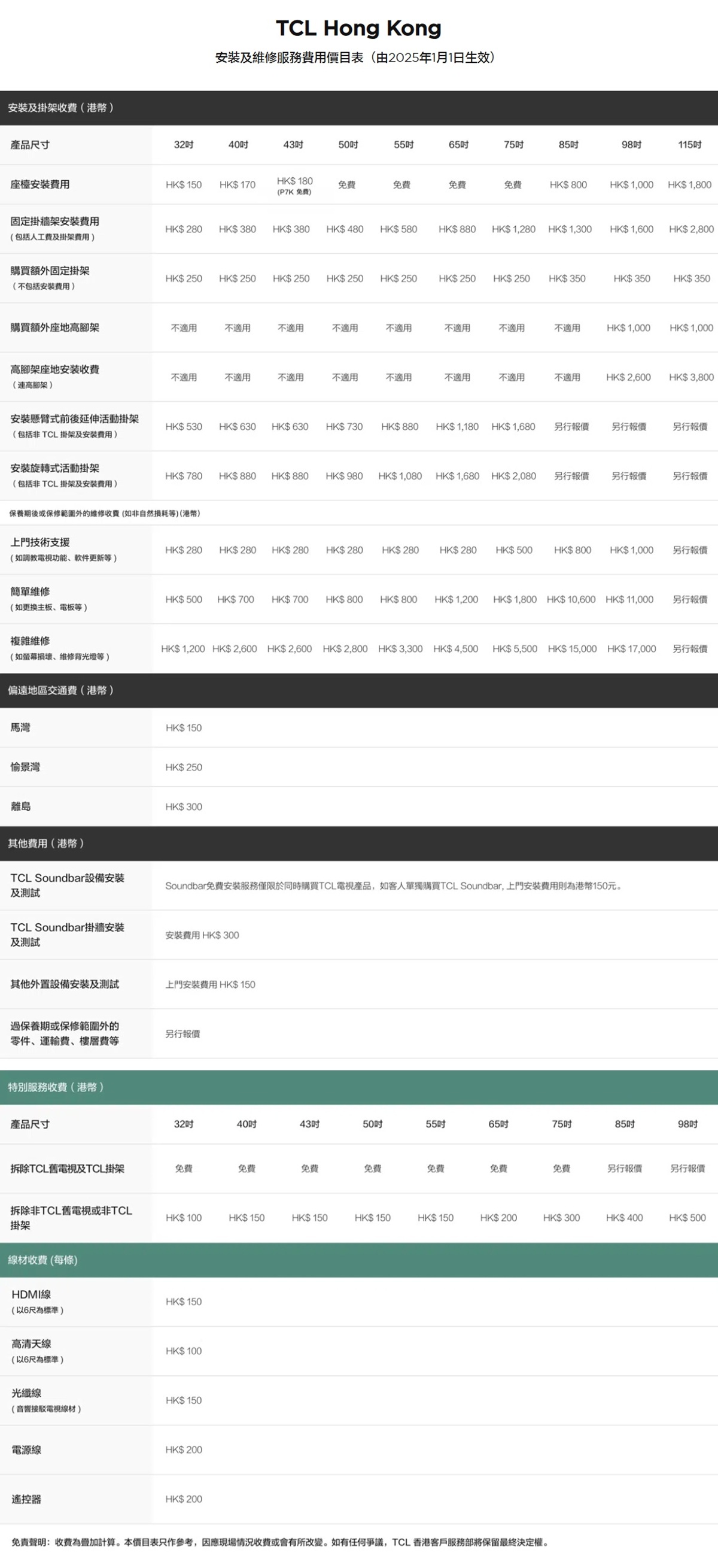Select the 偏遠地區交通費 section header
Viewport: 718px width, 1568px height.
tap(61, 690)
